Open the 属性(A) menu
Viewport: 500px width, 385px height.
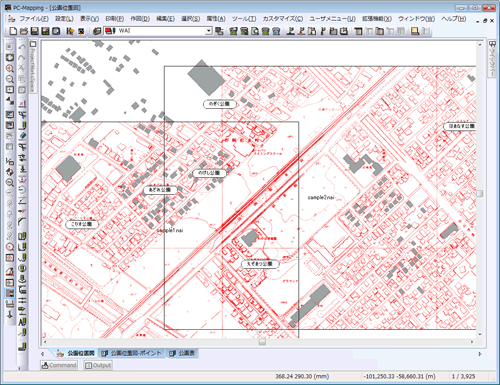point(216,19)
